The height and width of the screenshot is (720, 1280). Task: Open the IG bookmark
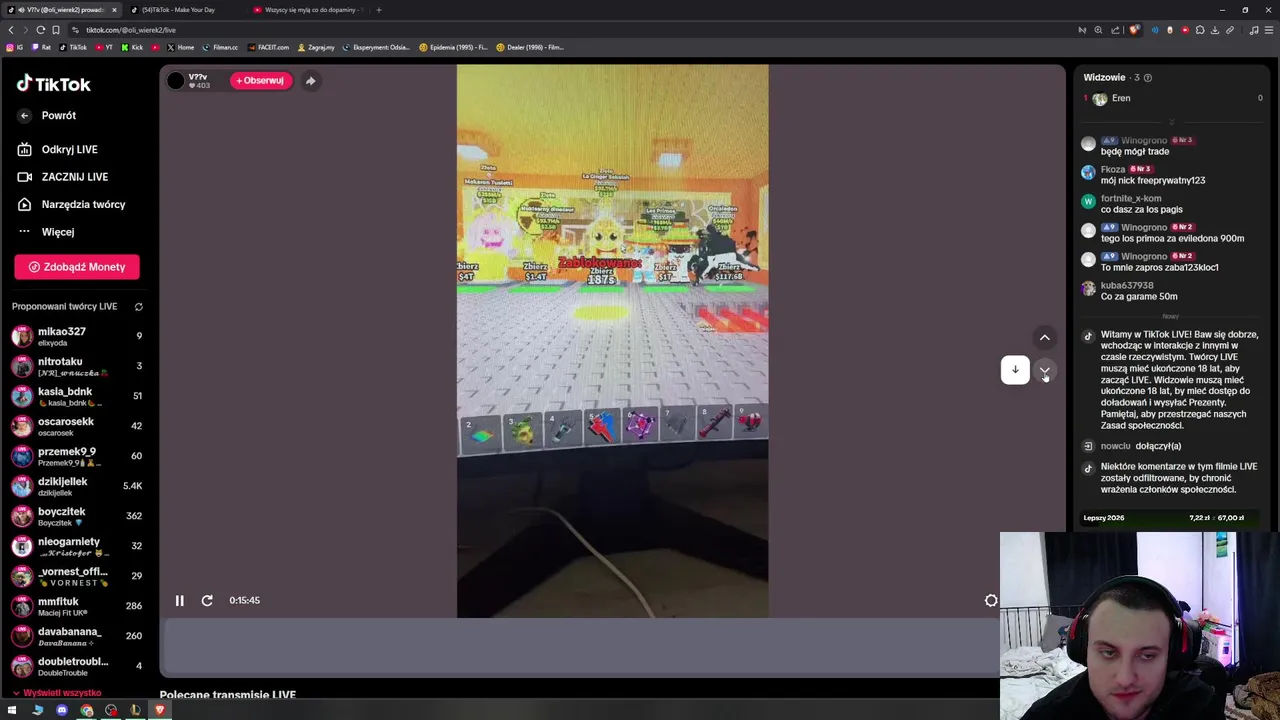[x=14, y=47]
